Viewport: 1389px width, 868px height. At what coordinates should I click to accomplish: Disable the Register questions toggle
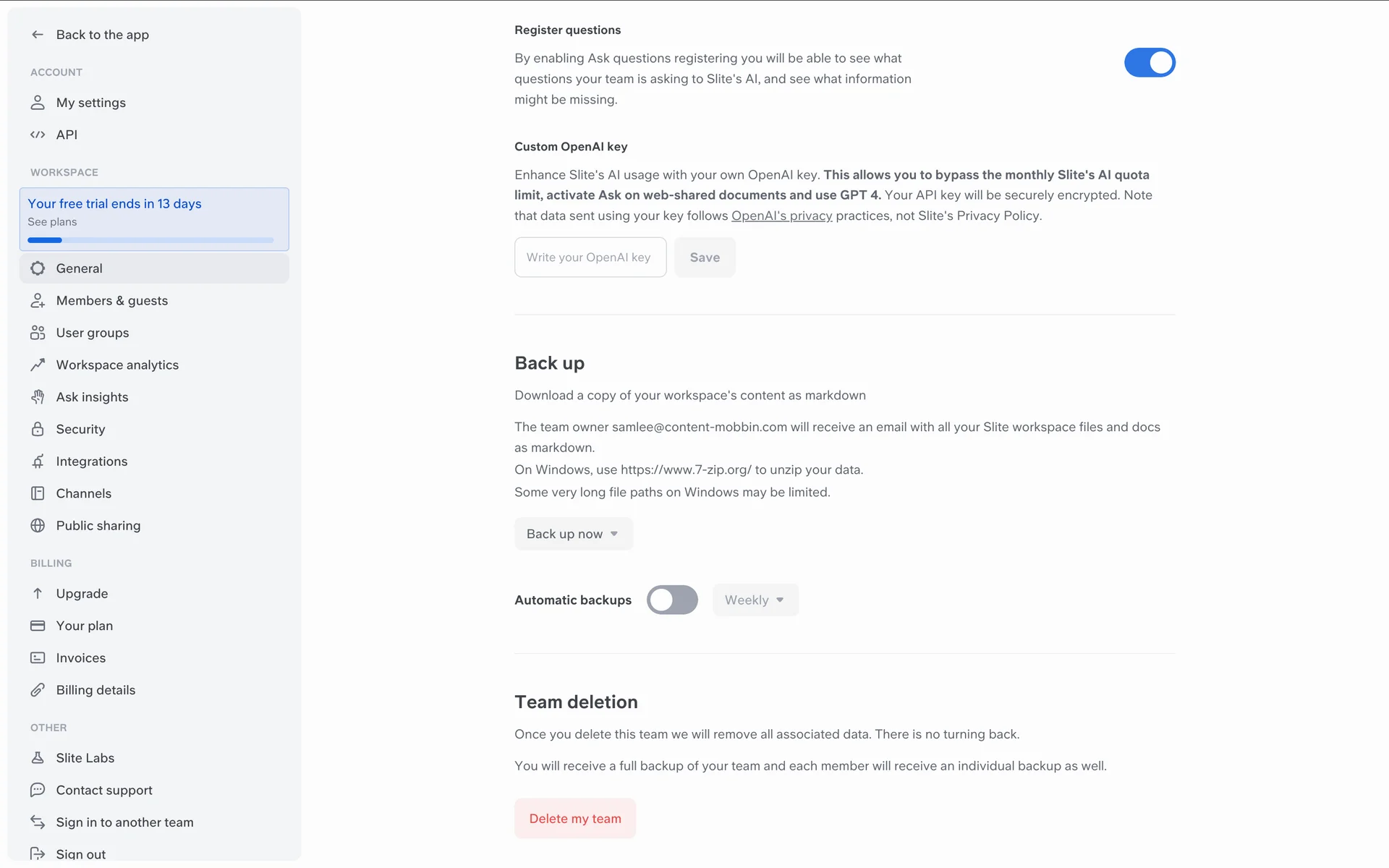[1149, 63]
